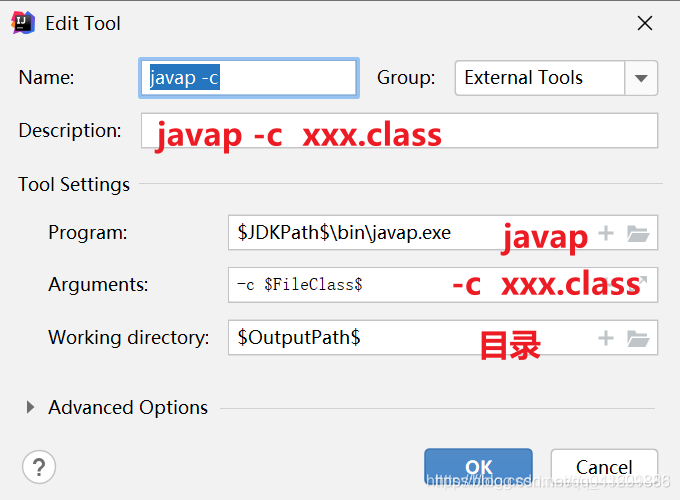Click the Program input field
The height and width of the screenshot is (500, 680).
pos(443,233)
